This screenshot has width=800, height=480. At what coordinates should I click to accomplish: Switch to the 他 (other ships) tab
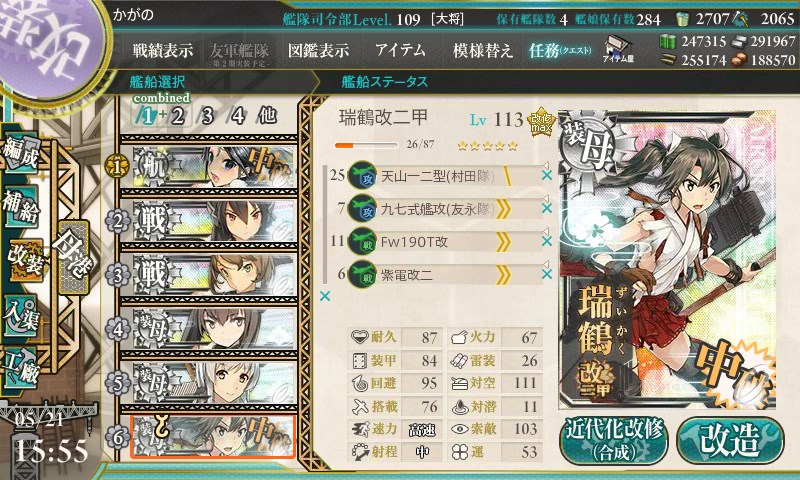(x=267, y=115)
